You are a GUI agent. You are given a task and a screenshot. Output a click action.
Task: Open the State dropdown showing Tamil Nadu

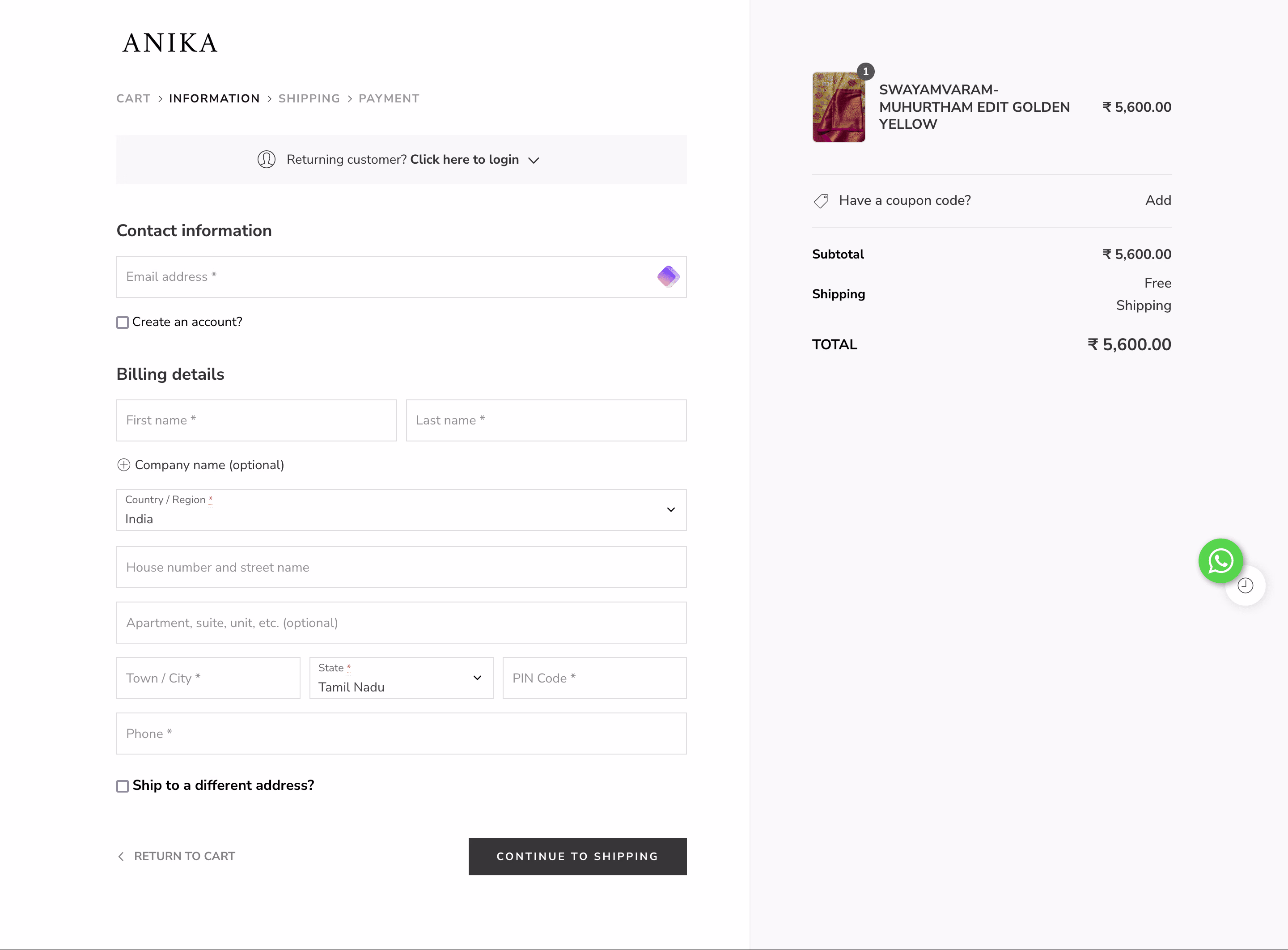coord(401,678)
